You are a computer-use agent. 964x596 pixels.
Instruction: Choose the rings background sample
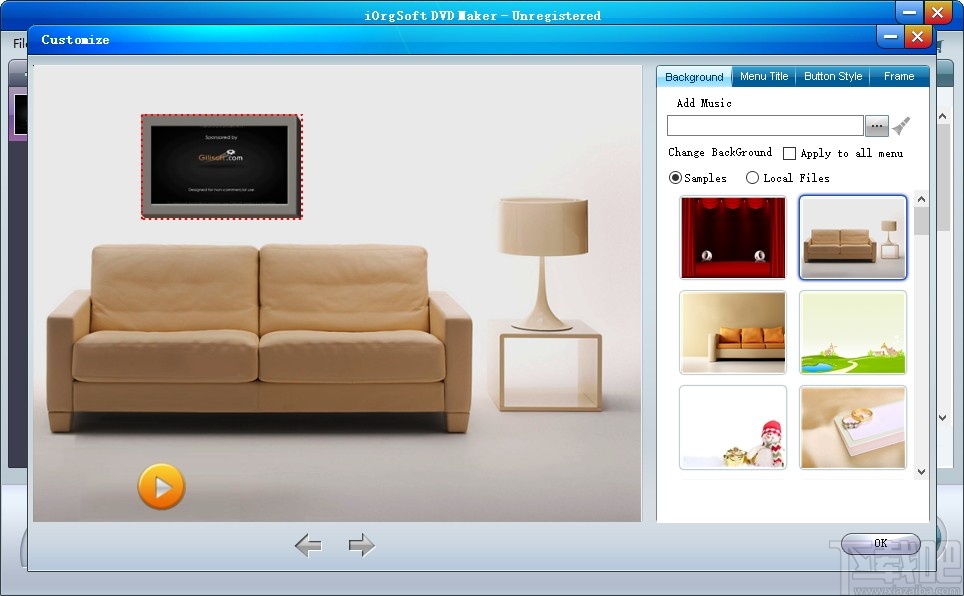[x=852, y=427]
